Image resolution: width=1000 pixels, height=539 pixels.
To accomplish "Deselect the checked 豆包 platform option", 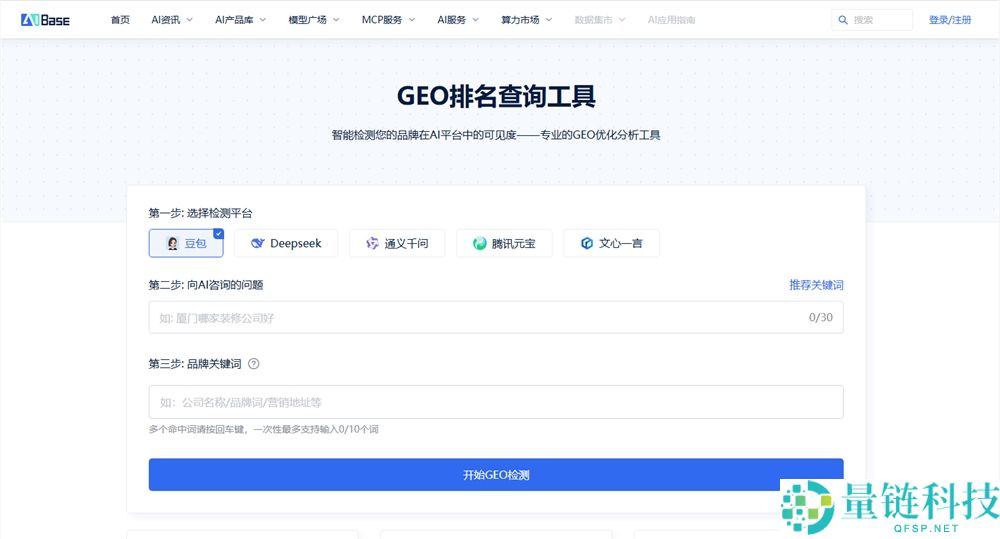I will (x=187, y=243).
